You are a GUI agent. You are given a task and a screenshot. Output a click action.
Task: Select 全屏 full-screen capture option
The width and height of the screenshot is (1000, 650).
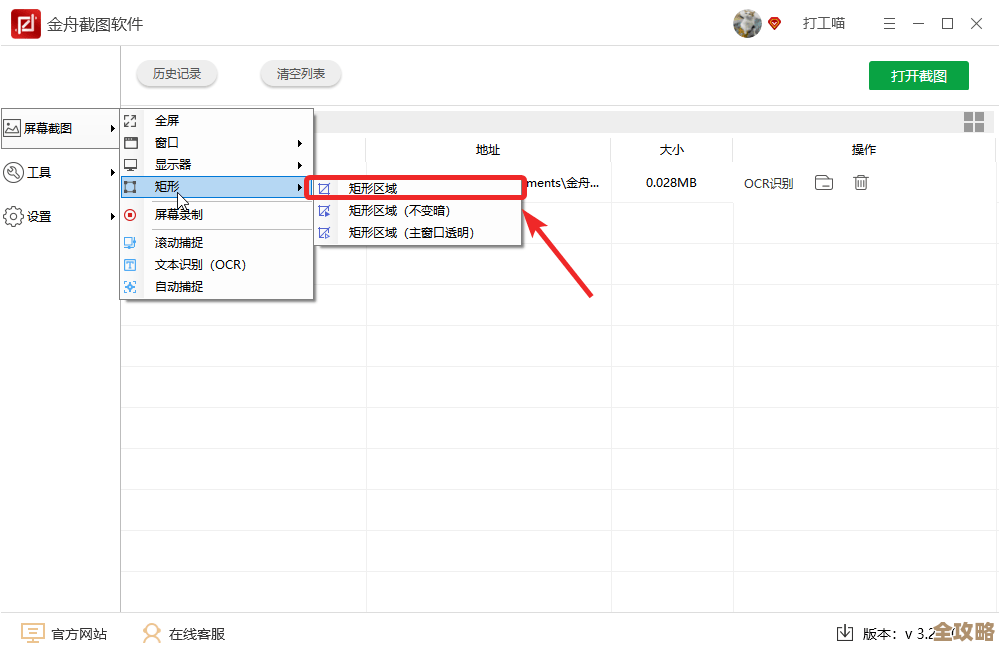[167, 121]
